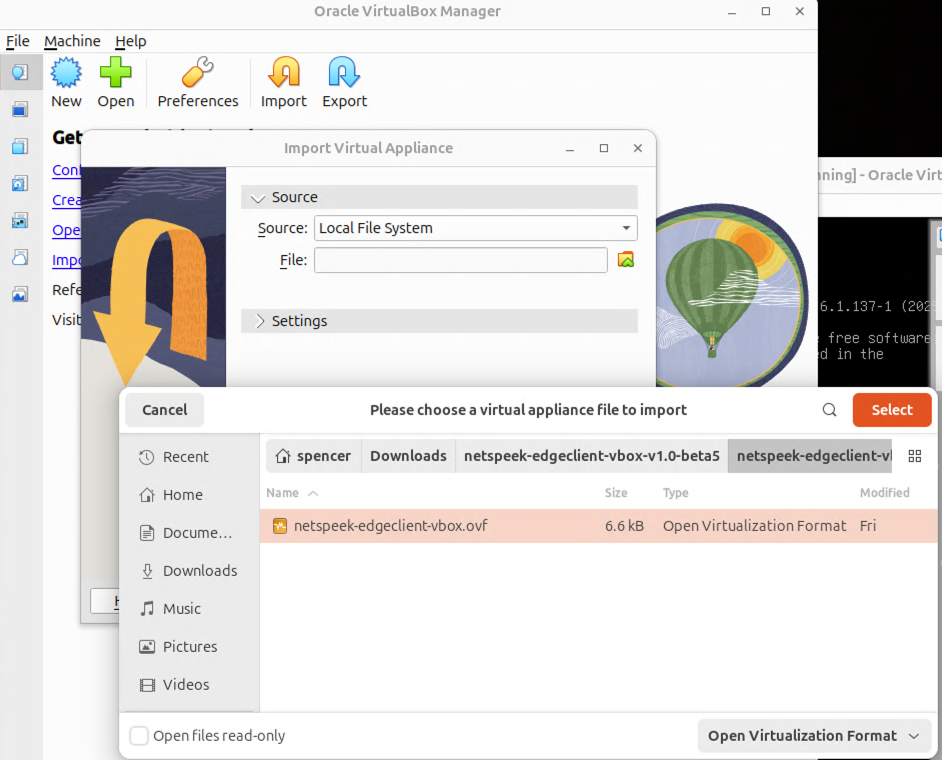Select netspeek-edgeclient-vbox.ovf file
This screenshot has width=942, height=760.
[391, 526]
